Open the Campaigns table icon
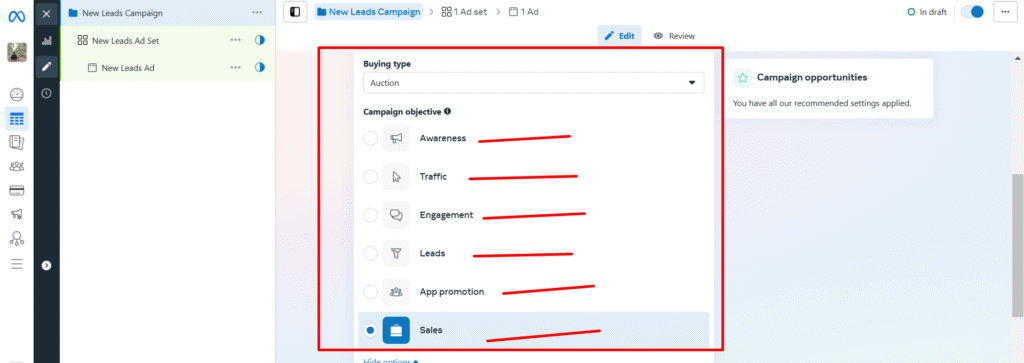The width and height of the screenshot is (1024, 363). tap(17, 119)
